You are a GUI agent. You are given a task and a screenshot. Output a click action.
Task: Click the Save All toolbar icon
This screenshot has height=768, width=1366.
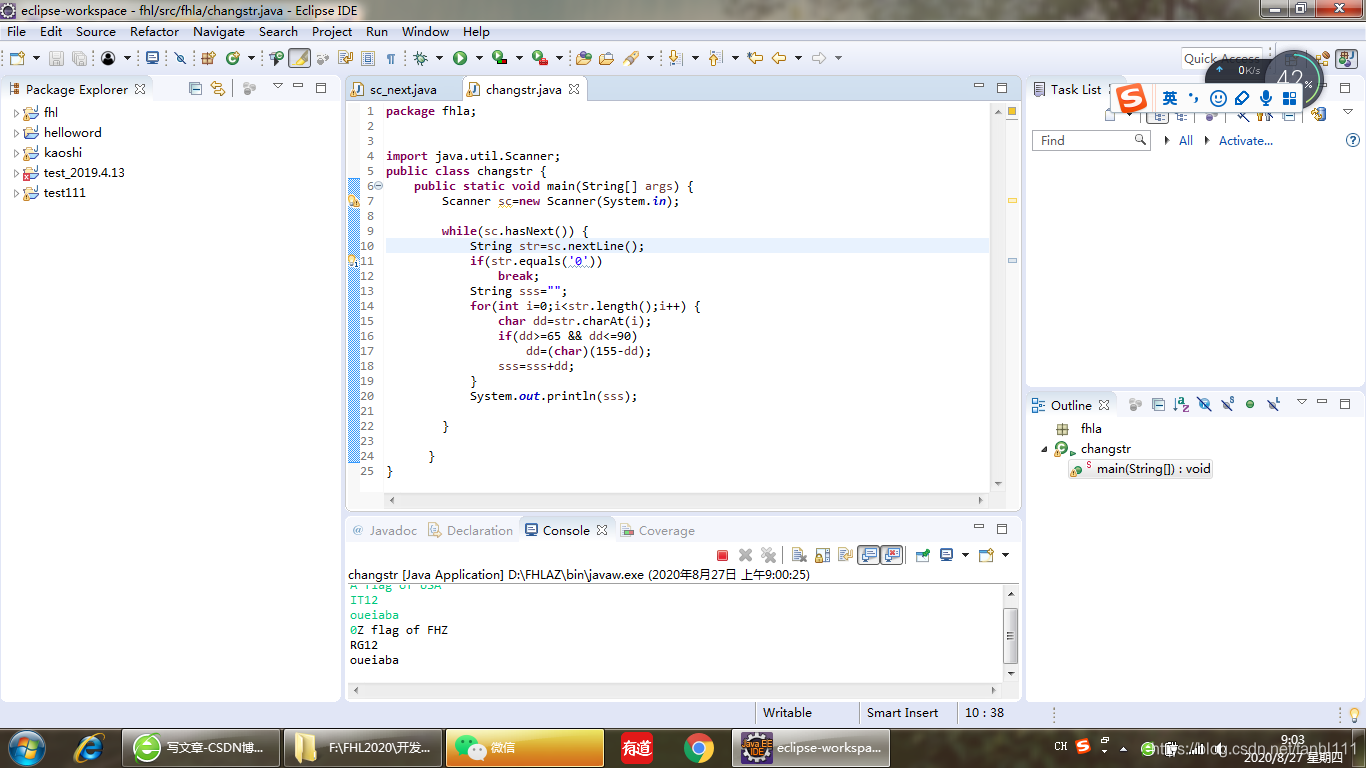(x=79, y=58)
